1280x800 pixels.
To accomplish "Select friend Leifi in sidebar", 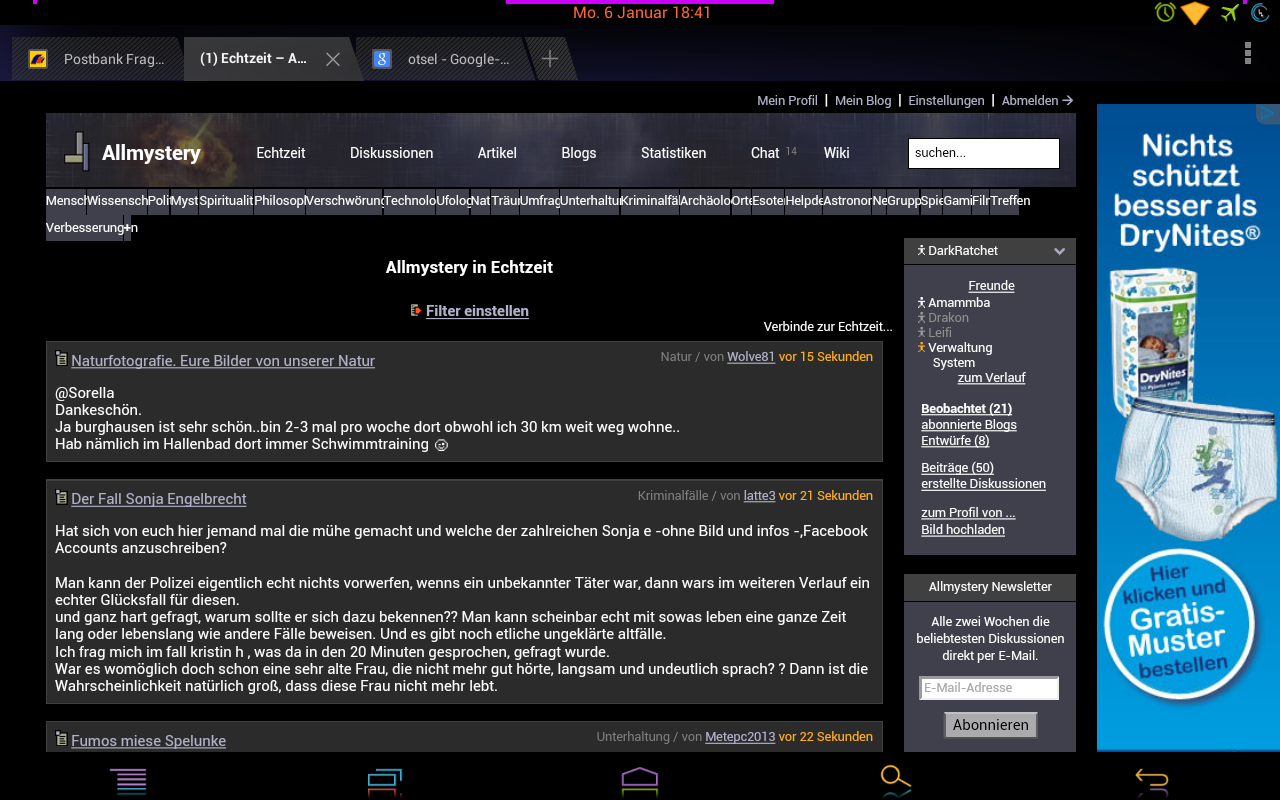I will click(x=940, y=333).
